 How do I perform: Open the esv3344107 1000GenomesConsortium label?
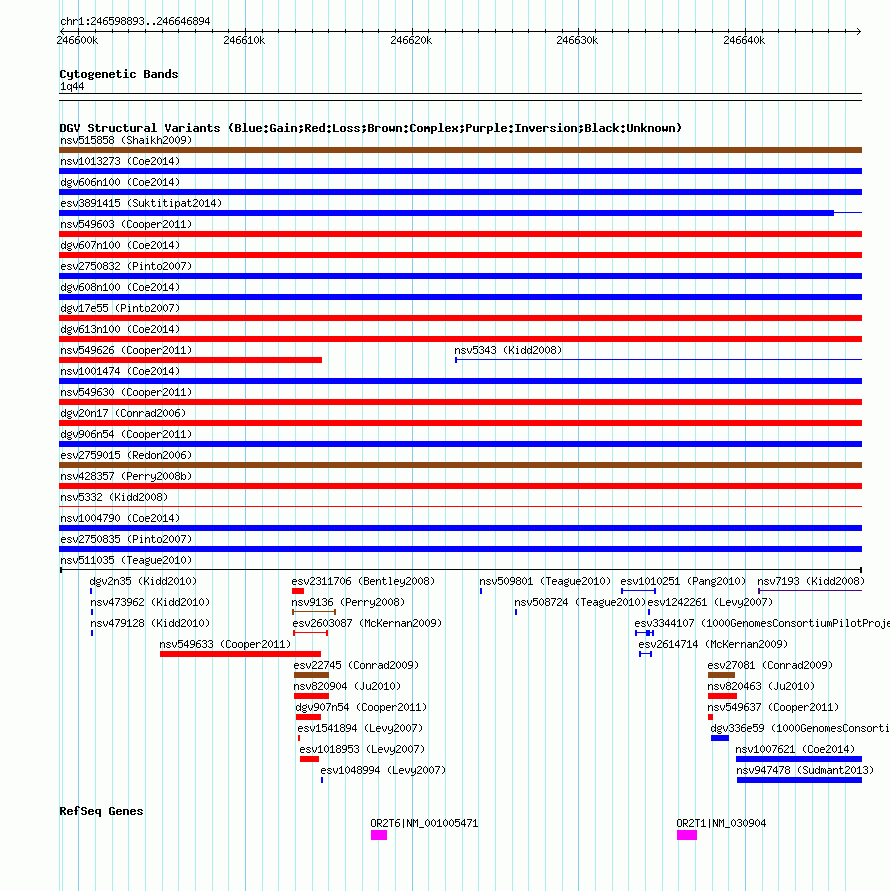(x=762, y=624)
